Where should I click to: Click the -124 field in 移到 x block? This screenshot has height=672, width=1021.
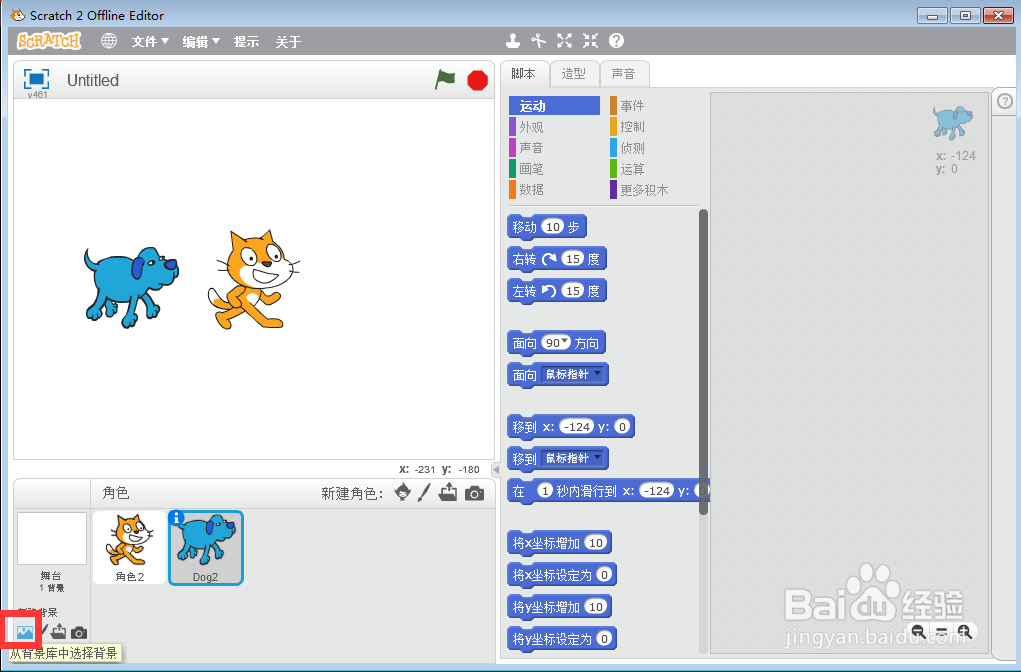(577, 427)
